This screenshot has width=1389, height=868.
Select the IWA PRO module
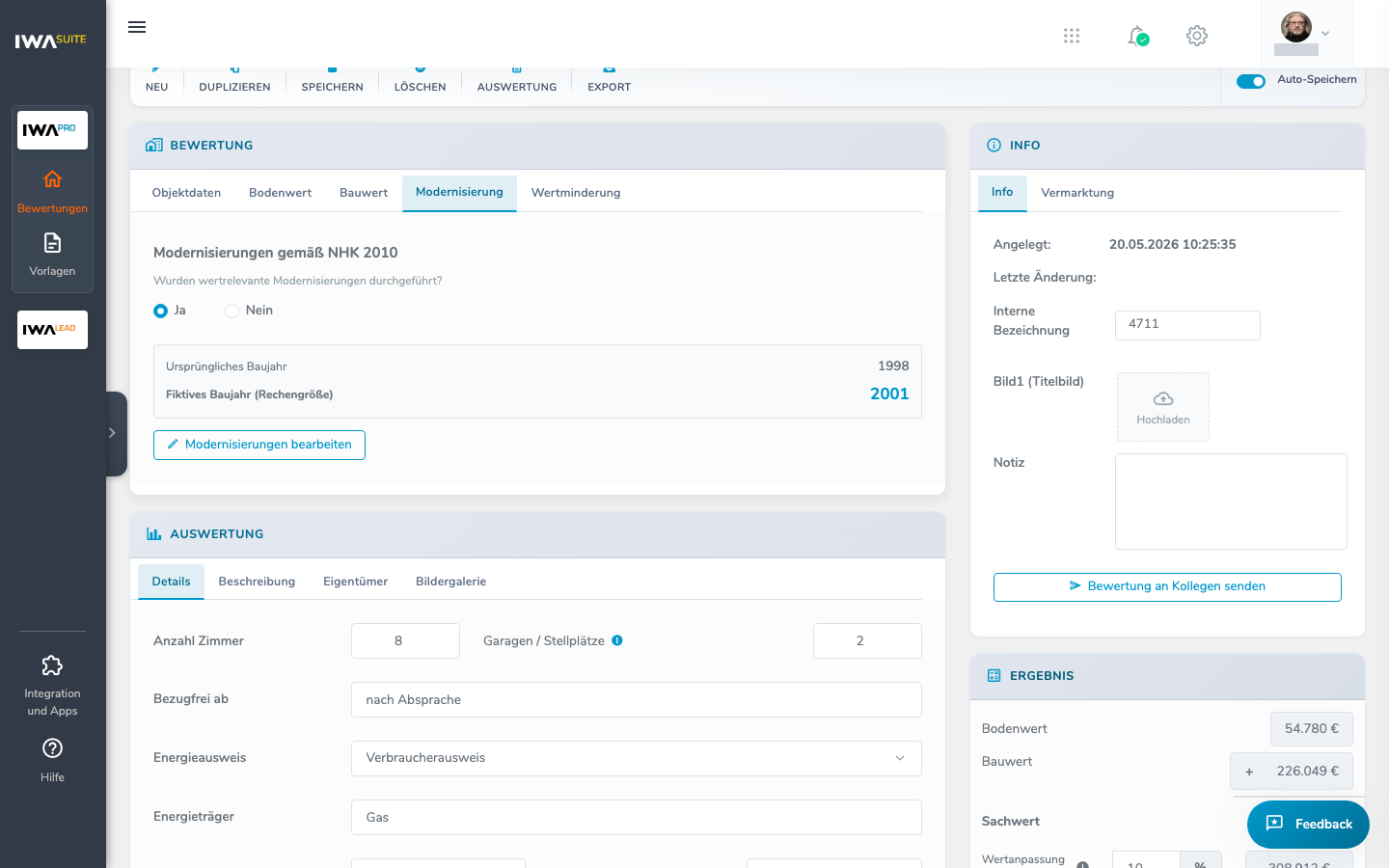click(52, 130)
